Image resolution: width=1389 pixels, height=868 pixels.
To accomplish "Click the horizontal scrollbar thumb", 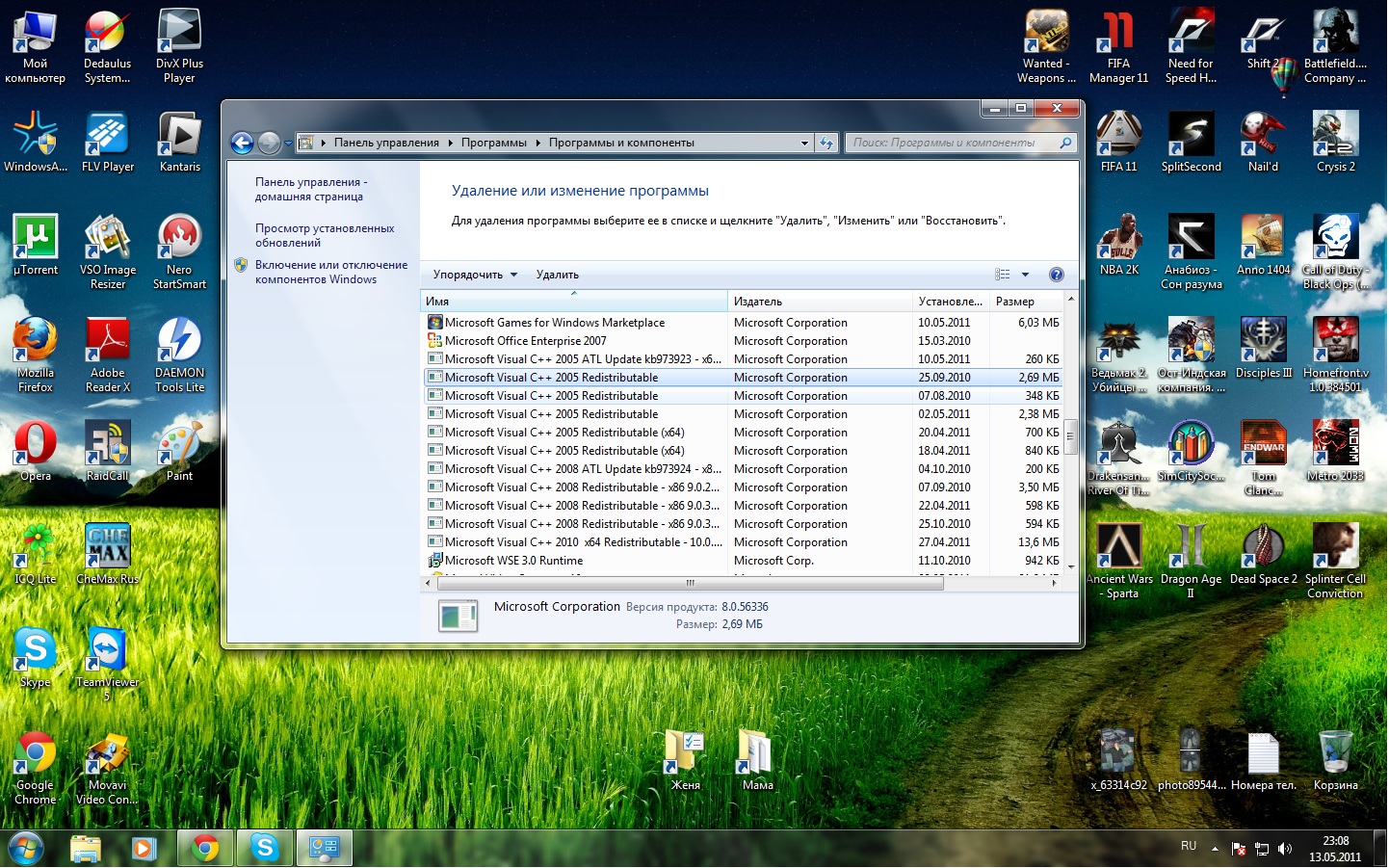I will tap(689, 583).
